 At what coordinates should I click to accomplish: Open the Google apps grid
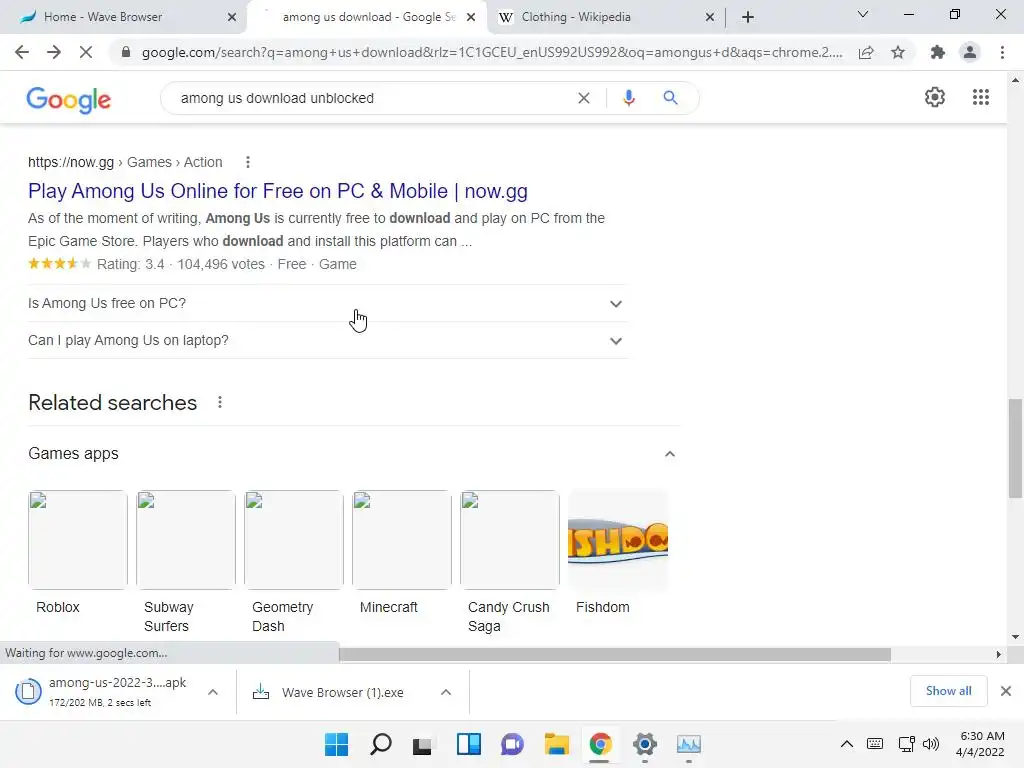pos(980,97)
